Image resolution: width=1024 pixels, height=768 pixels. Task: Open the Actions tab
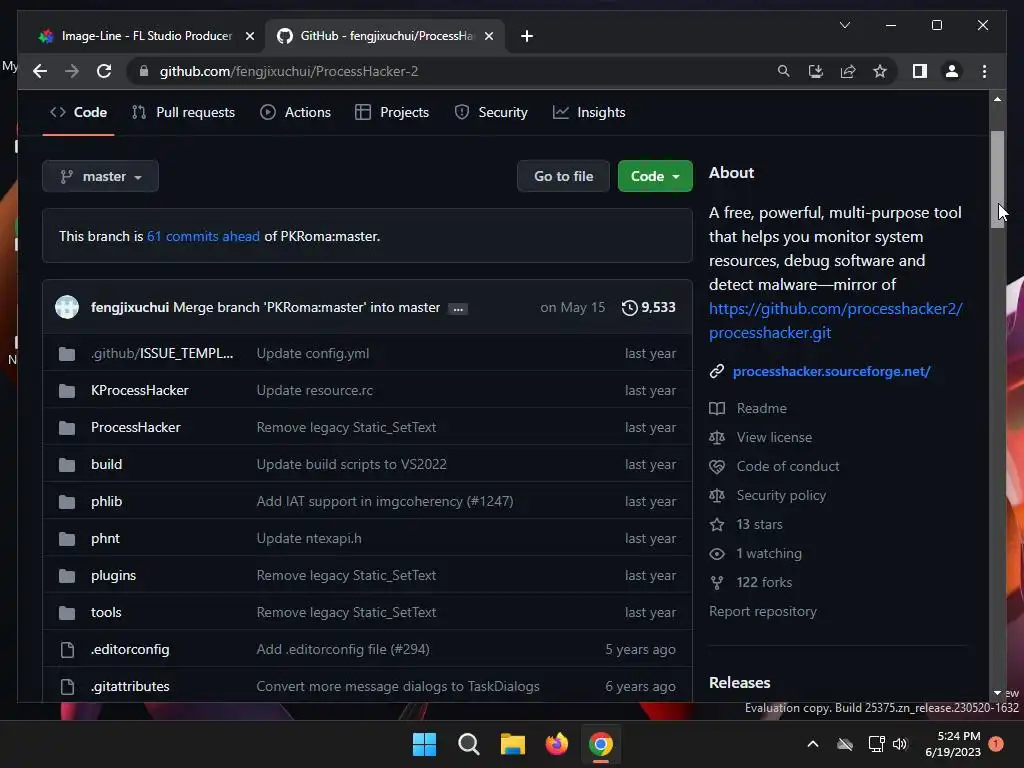tap(295, 112)
